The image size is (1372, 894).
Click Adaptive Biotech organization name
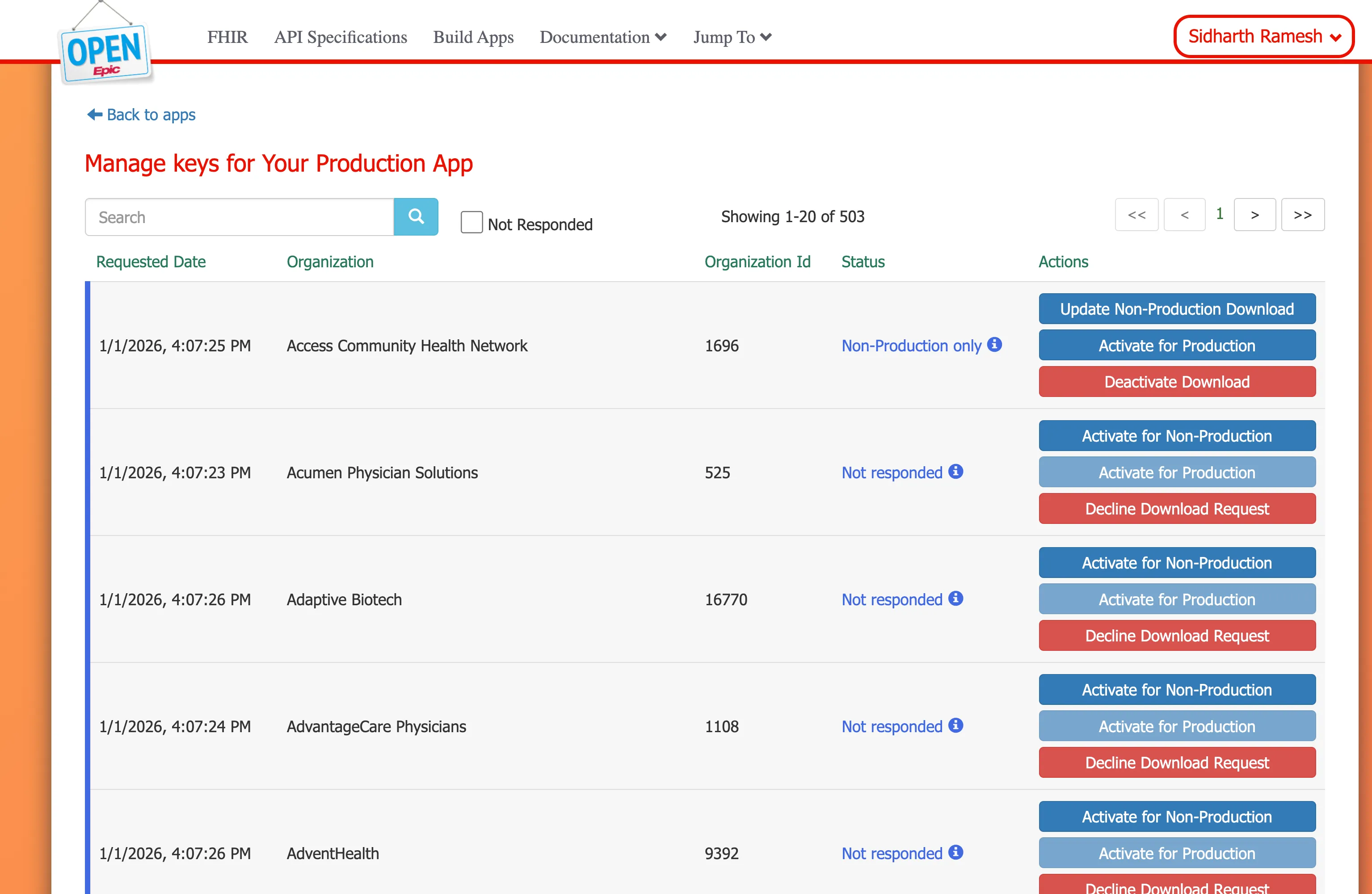344,599
